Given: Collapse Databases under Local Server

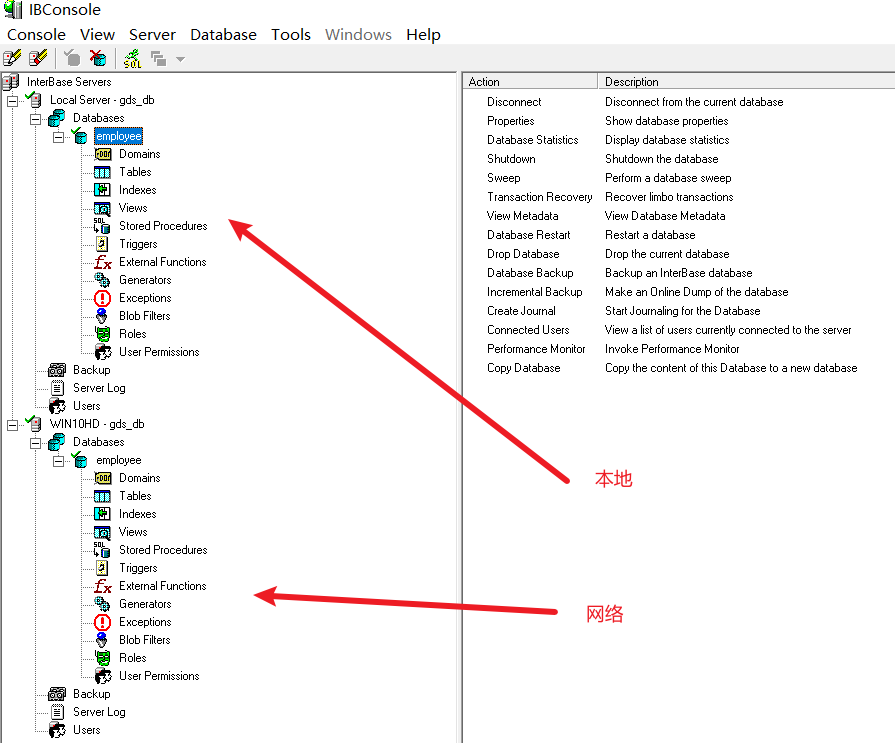Looking at the screenshot, I should (35, 119).
